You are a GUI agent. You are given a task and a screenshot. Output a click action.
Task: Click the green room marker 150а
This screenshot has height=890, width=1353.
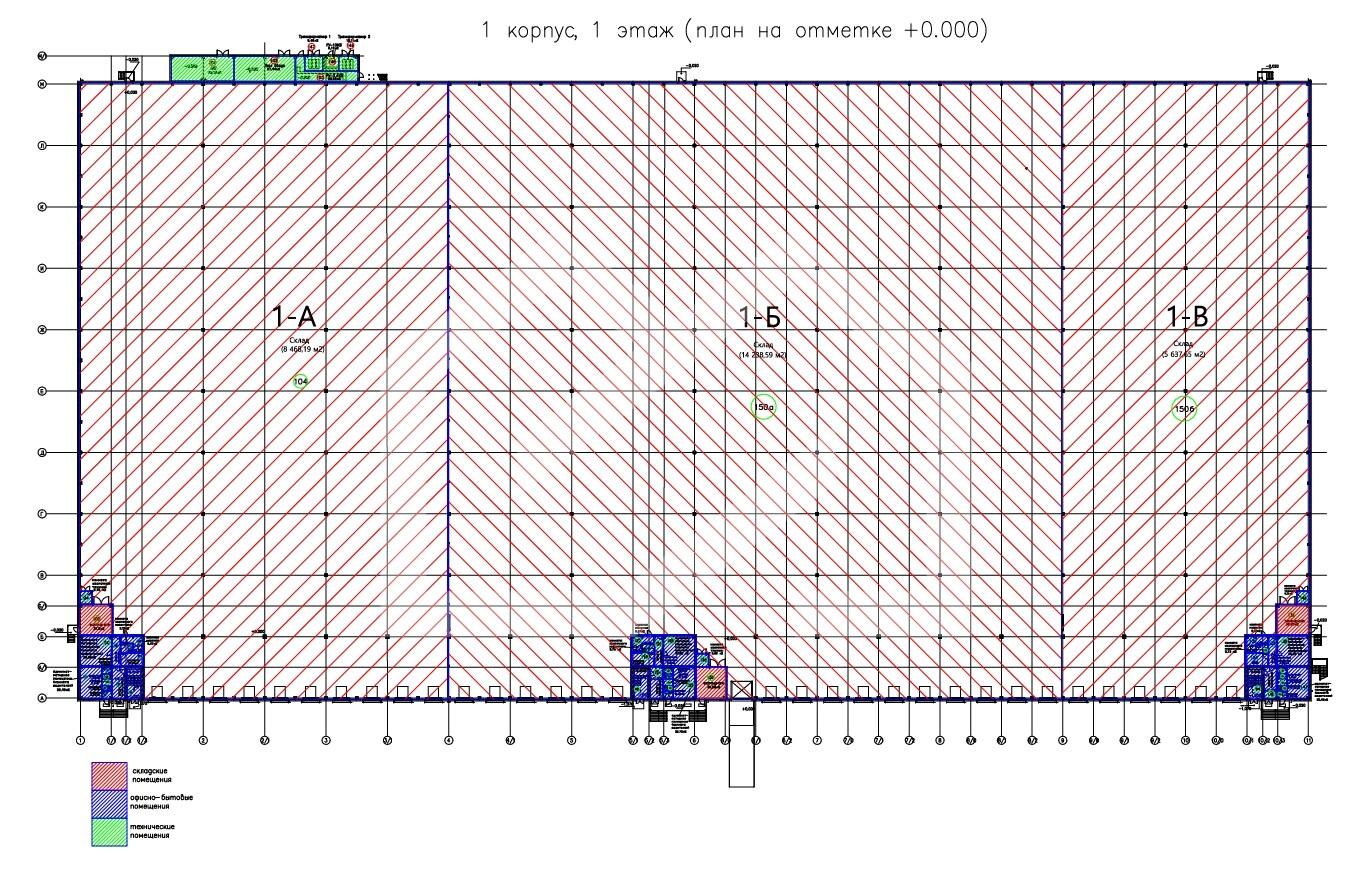(x=763, y=407)
